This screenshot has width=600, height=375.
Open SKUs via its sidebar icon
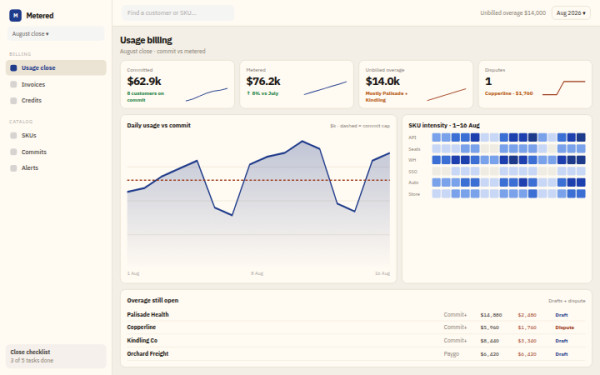click(13, 135)
